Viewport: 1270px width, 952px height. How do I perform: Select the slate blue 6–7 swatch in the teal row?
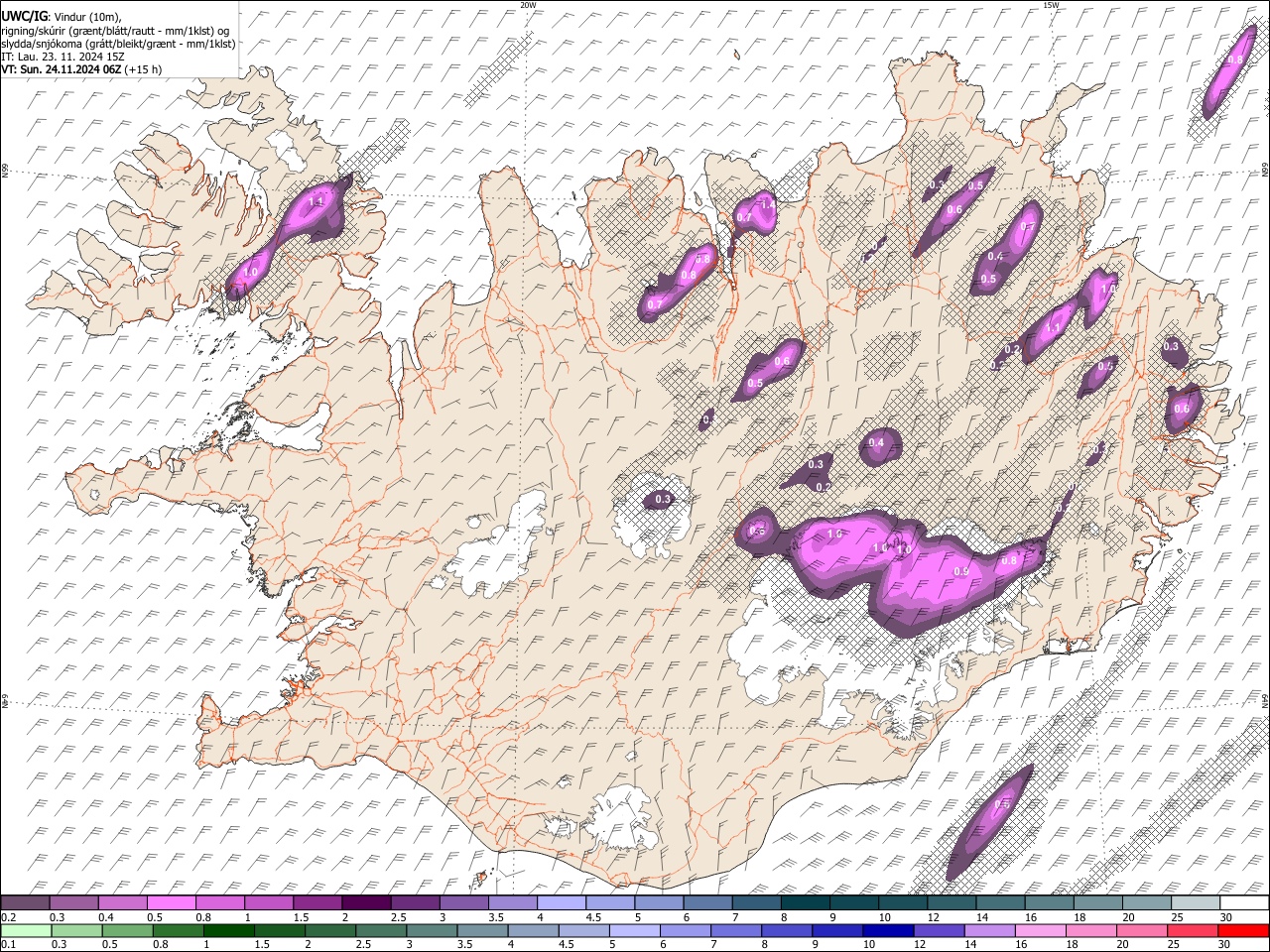click(707, 903)
